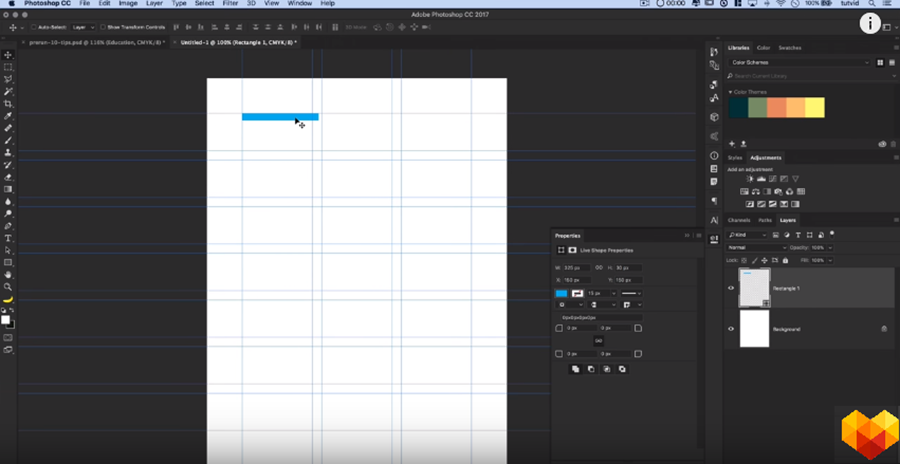The height and width of the screenshot is (464, 900).
Task: Switch to the Channels tab
Action: point(739,220)
